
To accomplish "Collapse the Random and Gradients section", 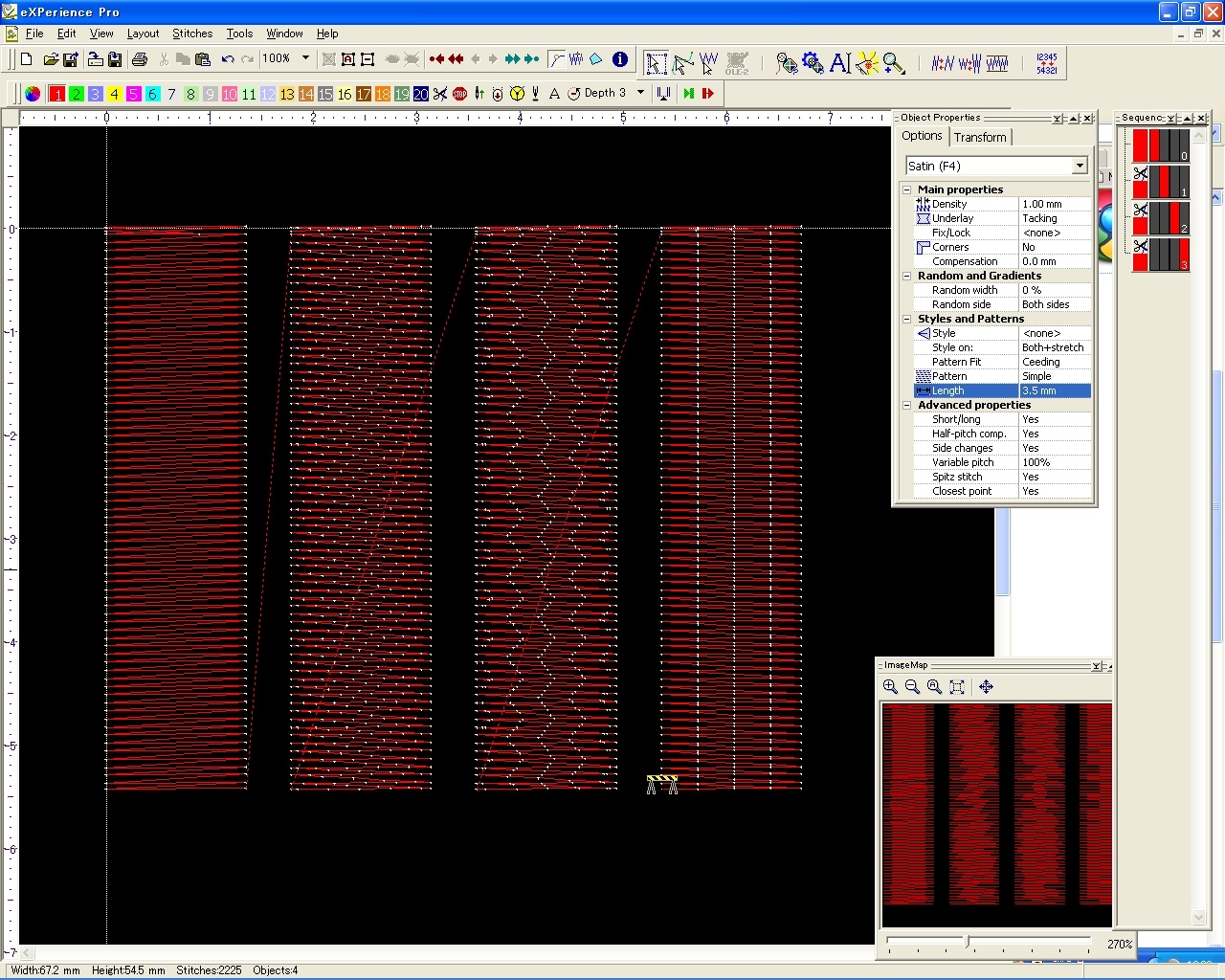I will click(x=906, y=276).
